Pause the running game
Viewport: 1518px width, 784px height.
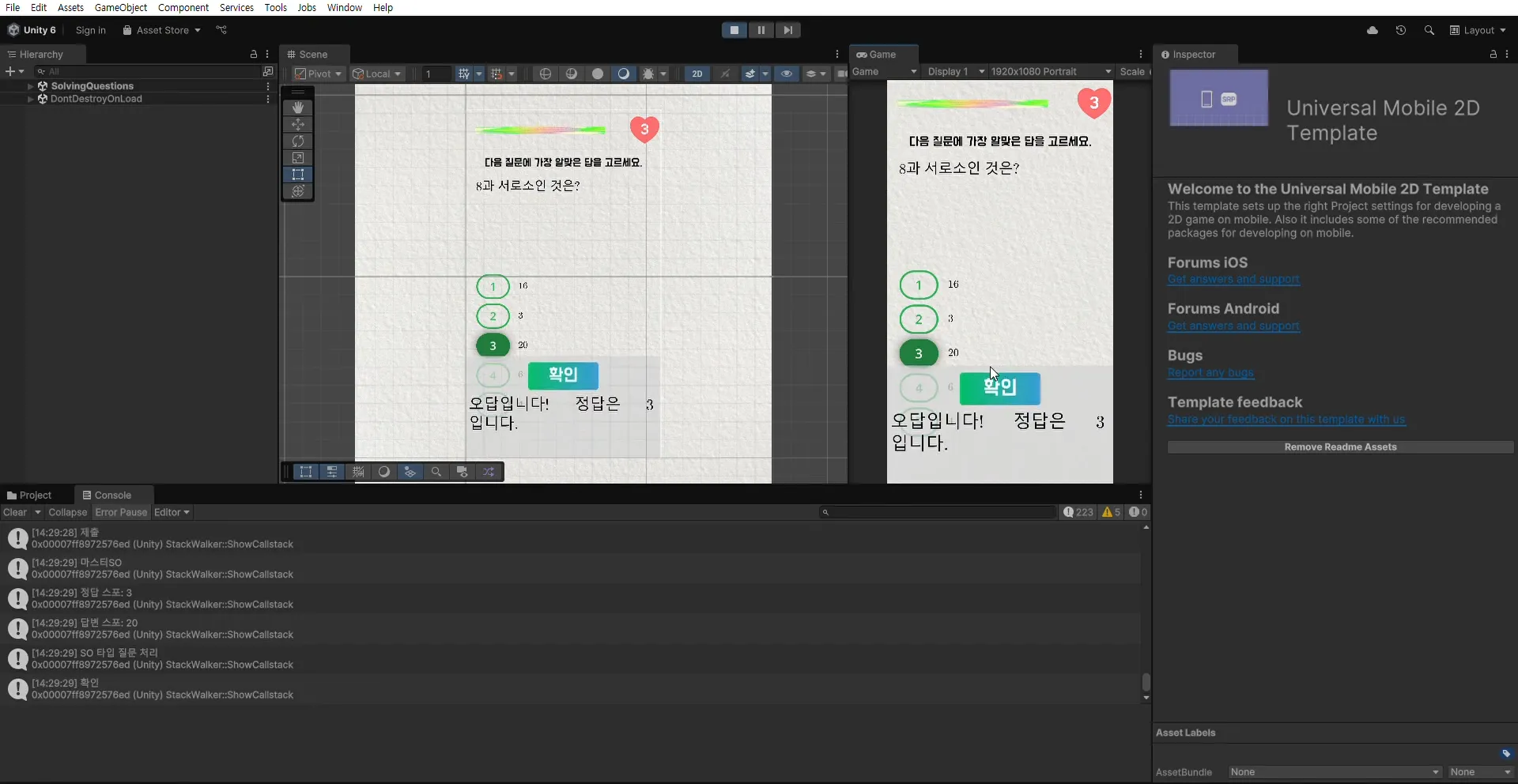[761, 30]
